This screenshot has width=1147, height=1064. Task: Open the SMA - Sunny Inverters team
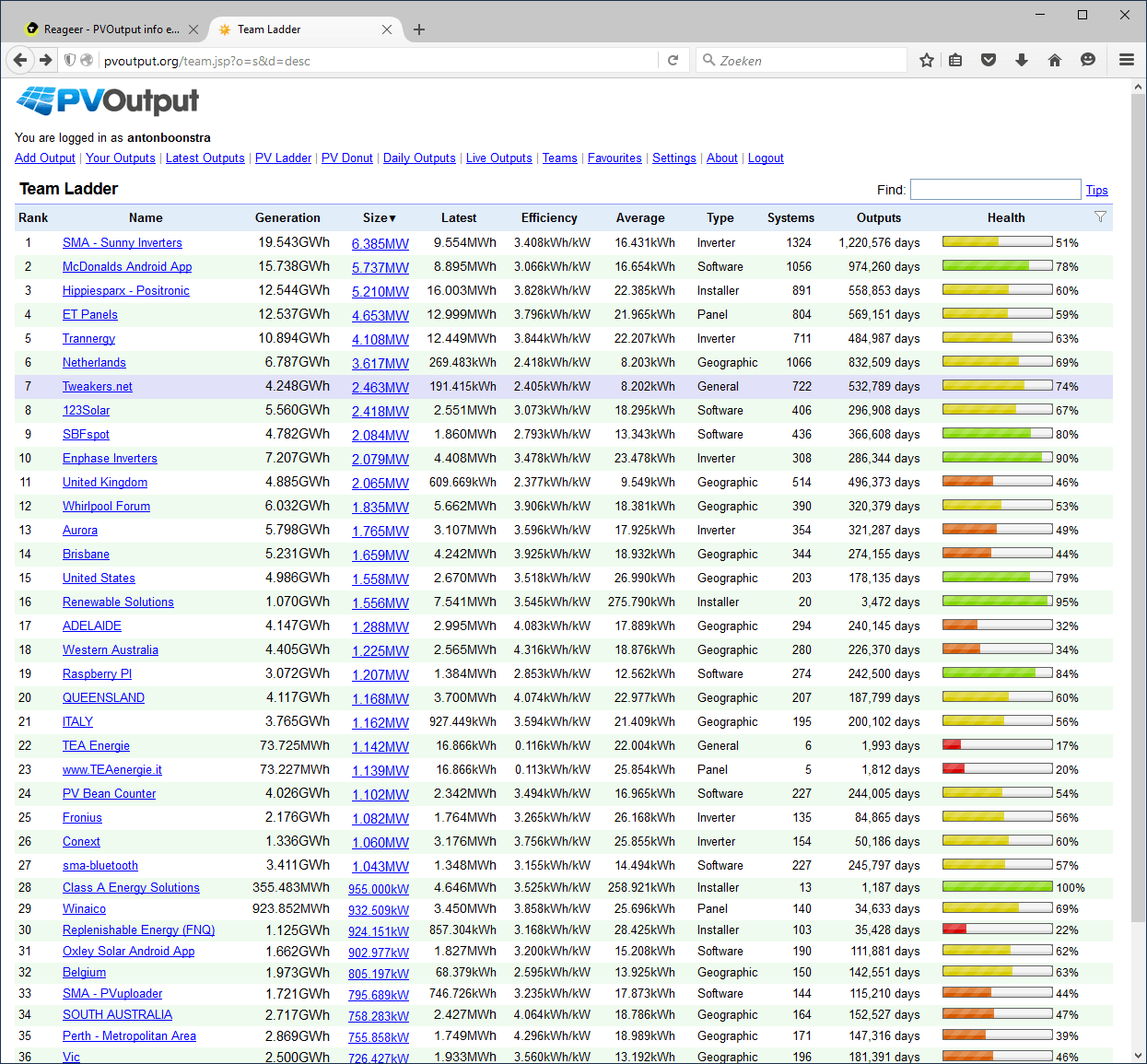(123, 242)
